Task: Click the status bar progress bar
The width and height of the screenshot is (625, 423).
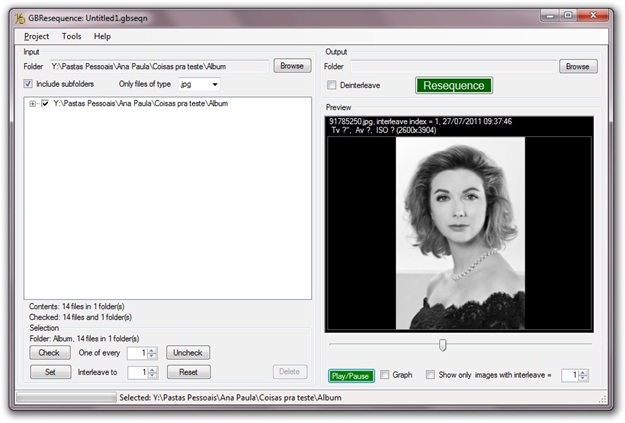Action: point(66,397)
